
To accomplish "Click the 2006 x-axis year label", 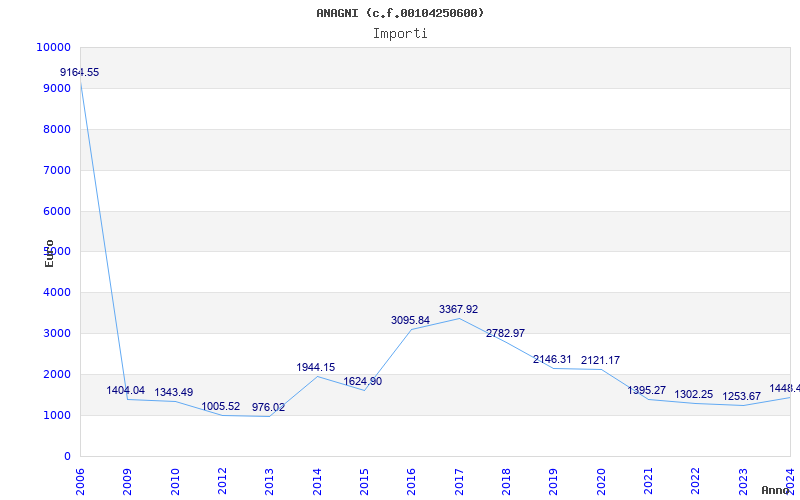I will click(80, 481).
